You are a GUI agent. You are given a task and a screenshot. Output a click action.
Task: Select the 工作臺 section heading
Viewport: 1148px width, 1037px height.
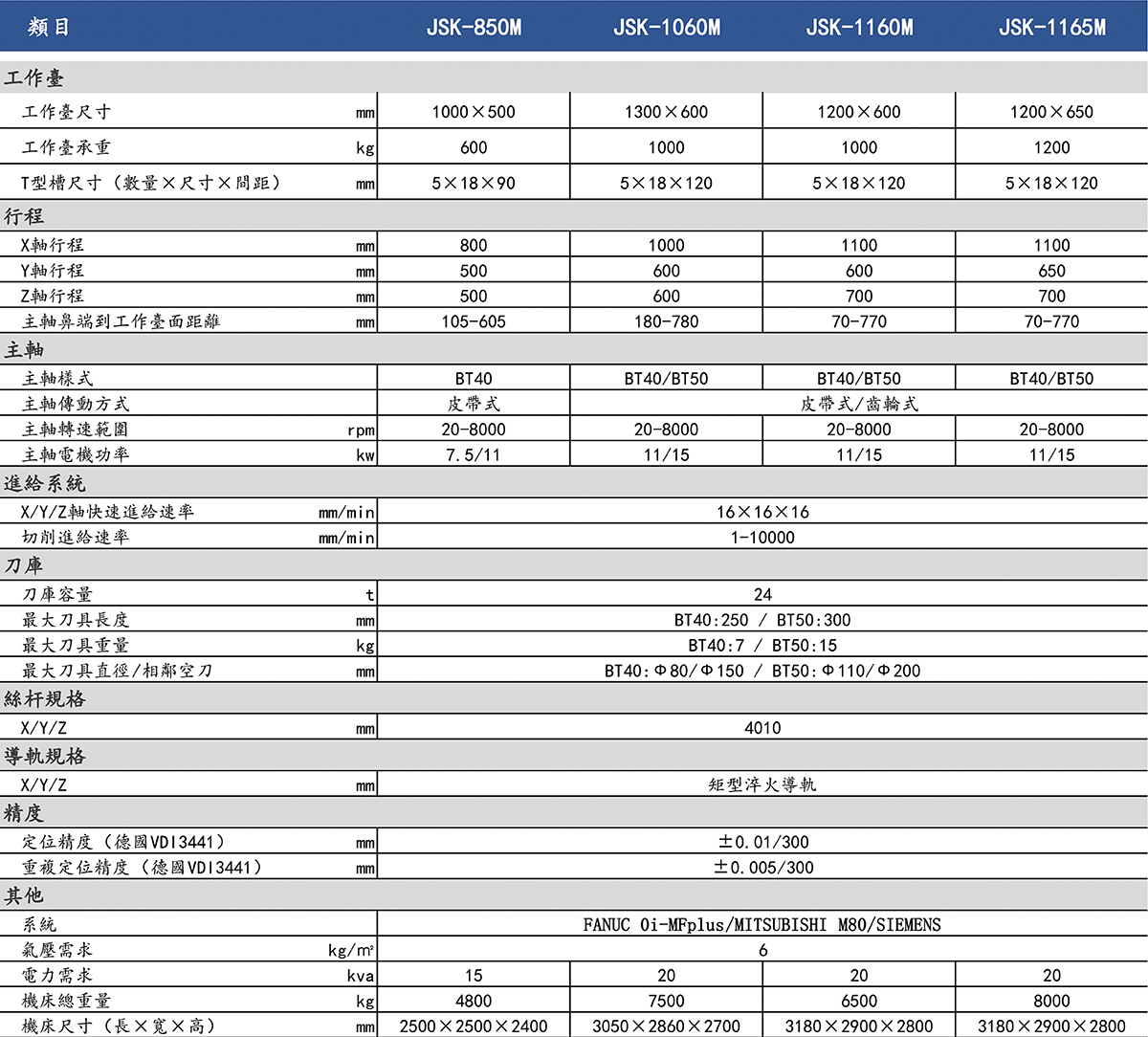(34, 78)
